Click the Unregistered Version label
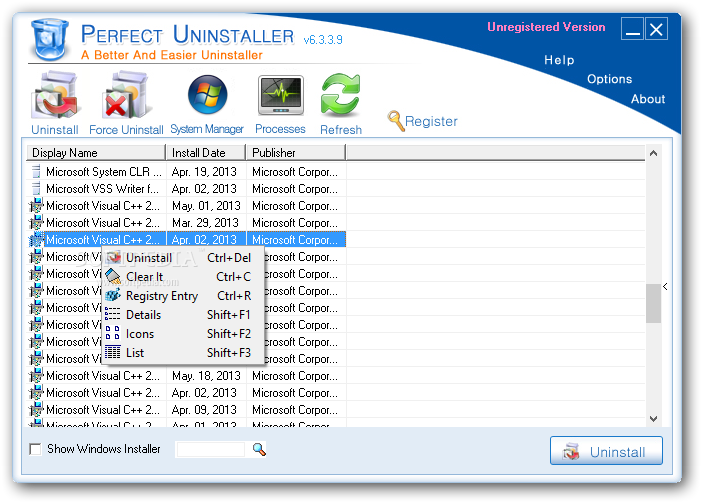This screenshot has height=503, width=702. [x=546, y=27]
